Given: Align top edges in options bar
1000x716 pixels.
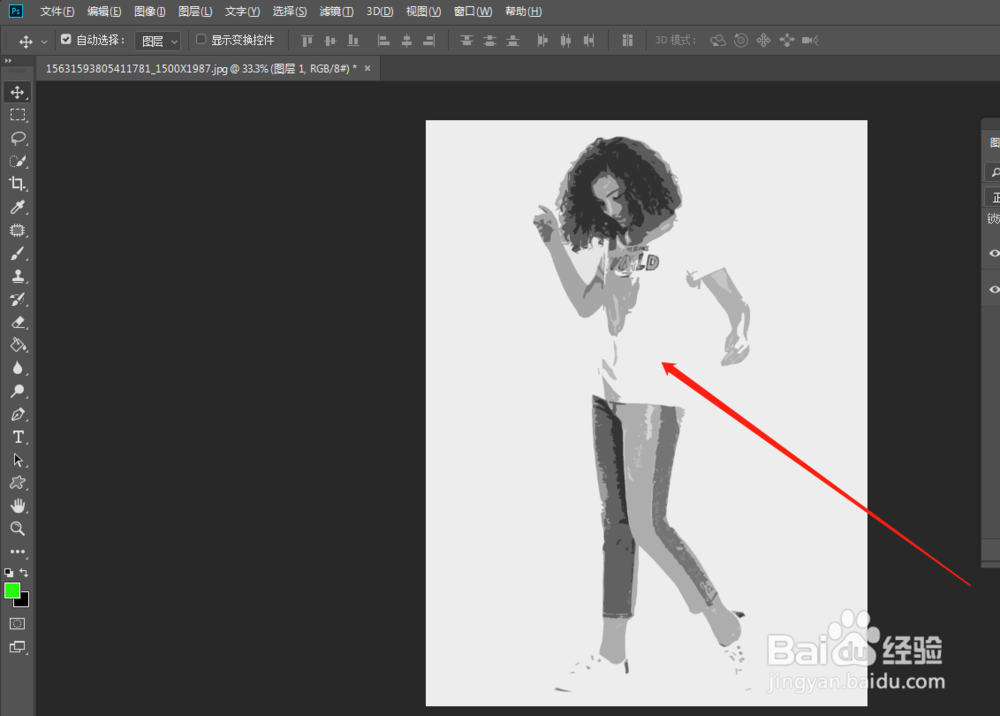Looking at the screenshot, I should (x=307, y=41).
